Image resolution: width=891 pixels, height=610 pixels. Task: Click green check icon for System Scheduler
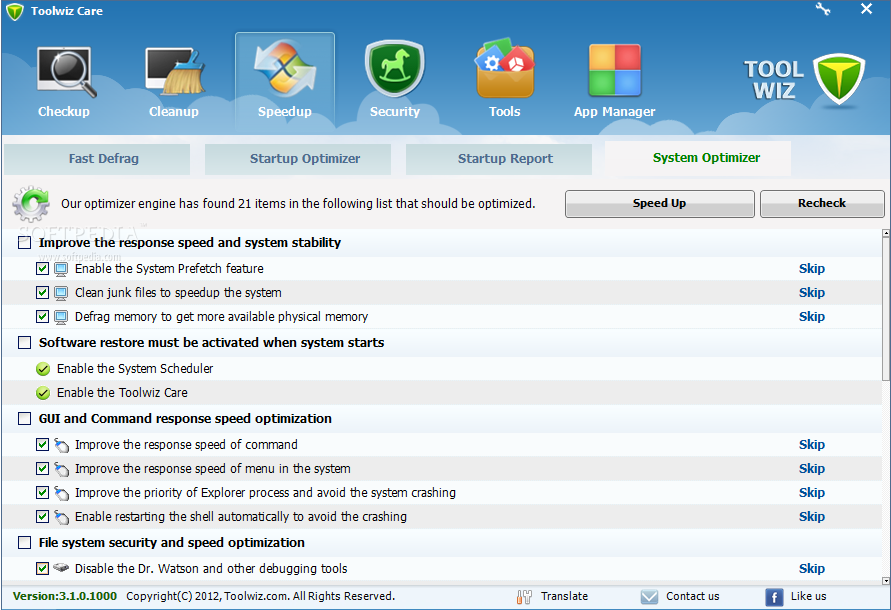[x=43, y=369]
